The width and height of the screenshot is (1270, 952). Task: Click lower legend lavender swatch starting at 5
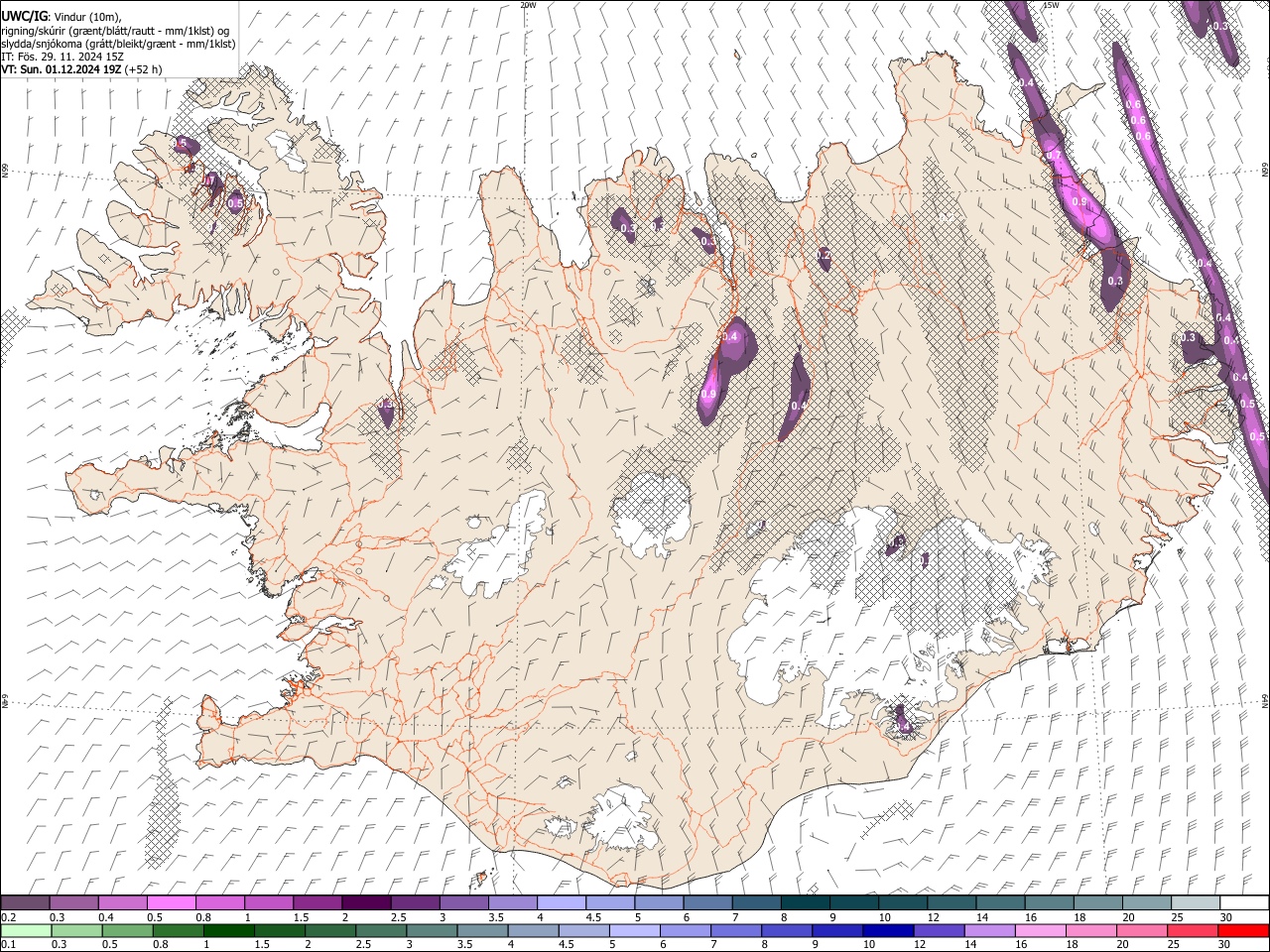(x=634, y=930)
